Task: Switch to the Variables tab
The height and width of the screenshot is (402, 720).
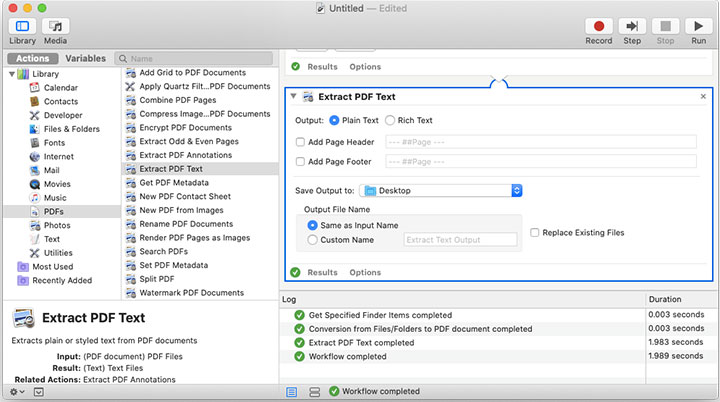Action: tap(85, 58)
